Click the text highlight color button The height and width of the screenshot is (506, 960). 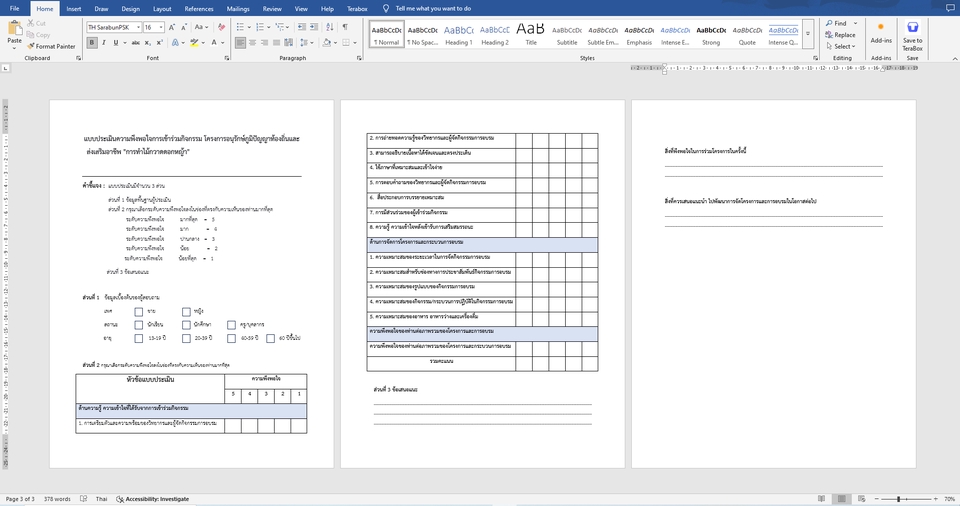(194, 42)
